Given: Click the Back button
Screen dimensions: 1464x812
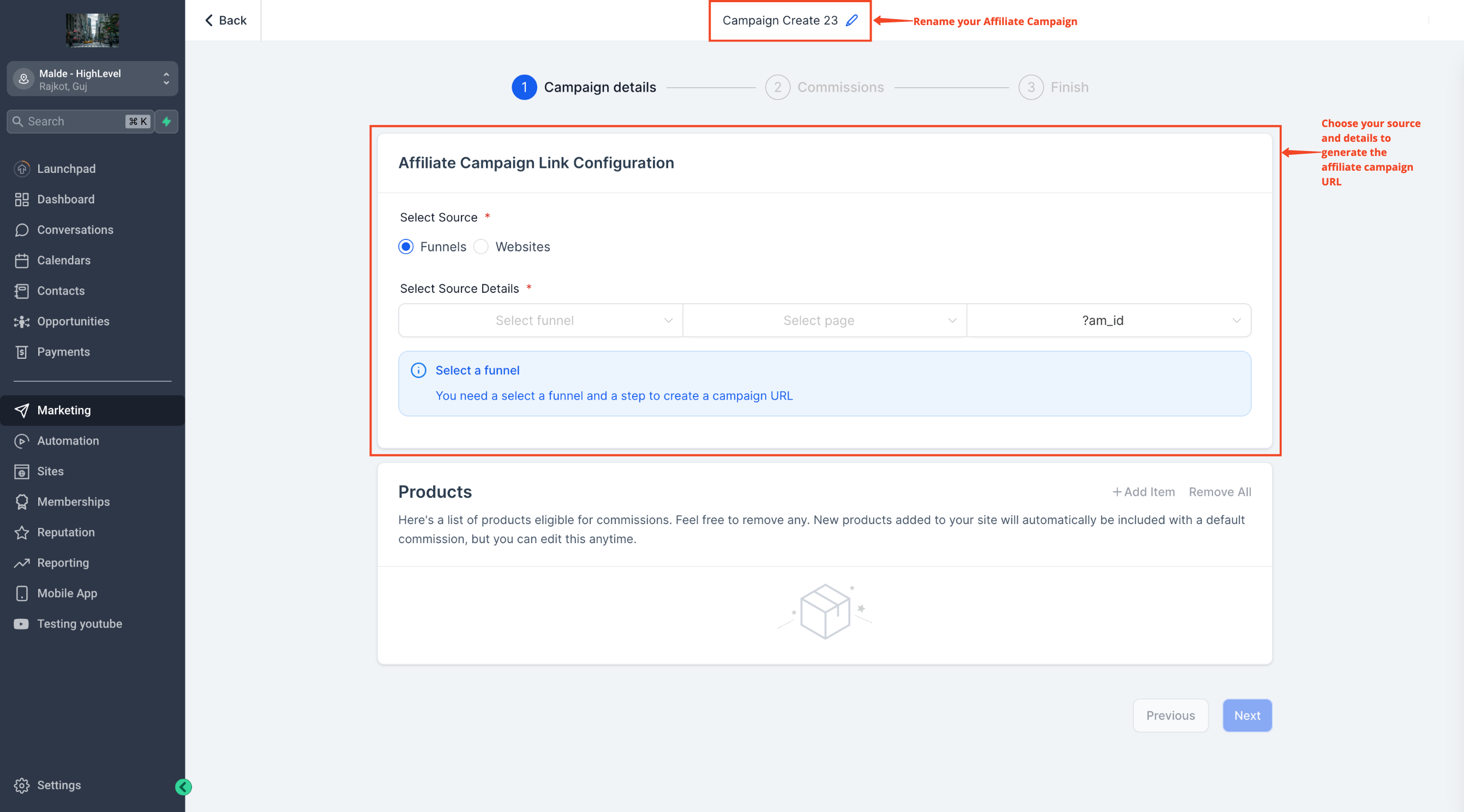Looking at the screenshot, I should click(225, 21).
